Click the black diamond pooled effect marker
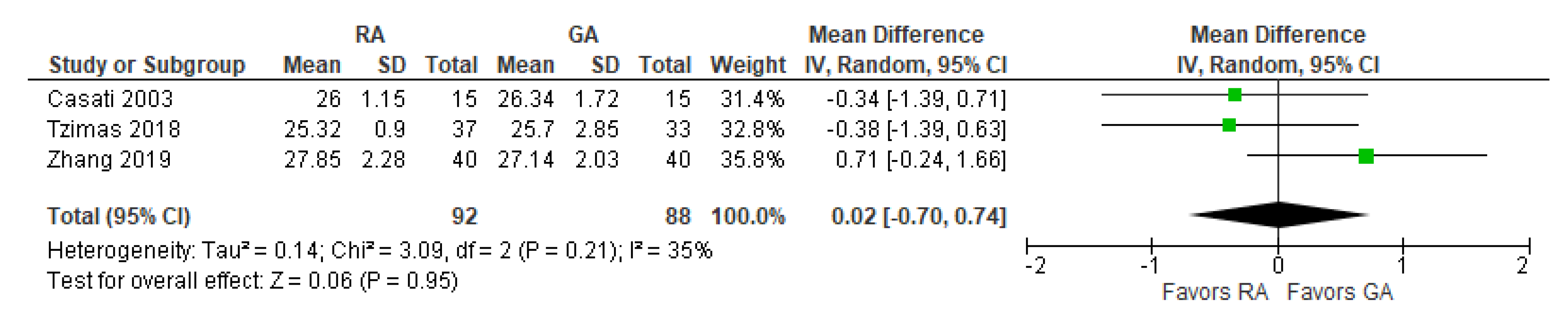Image resolution: width=1568 pixels, height=324 pixels. pos(1278,215)
